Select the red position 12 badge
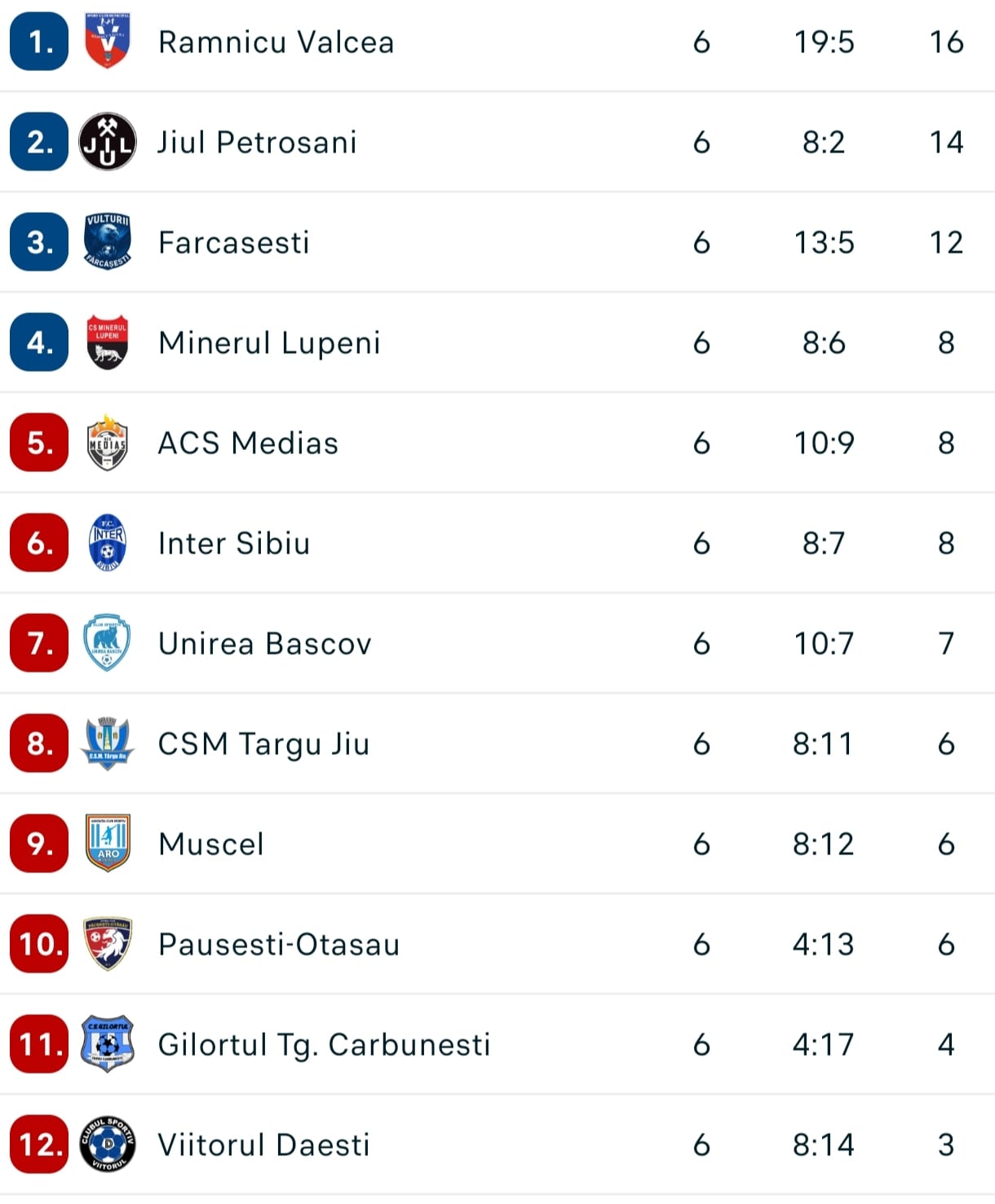This screenshot has height=1204, width=995. [39, 1144]
